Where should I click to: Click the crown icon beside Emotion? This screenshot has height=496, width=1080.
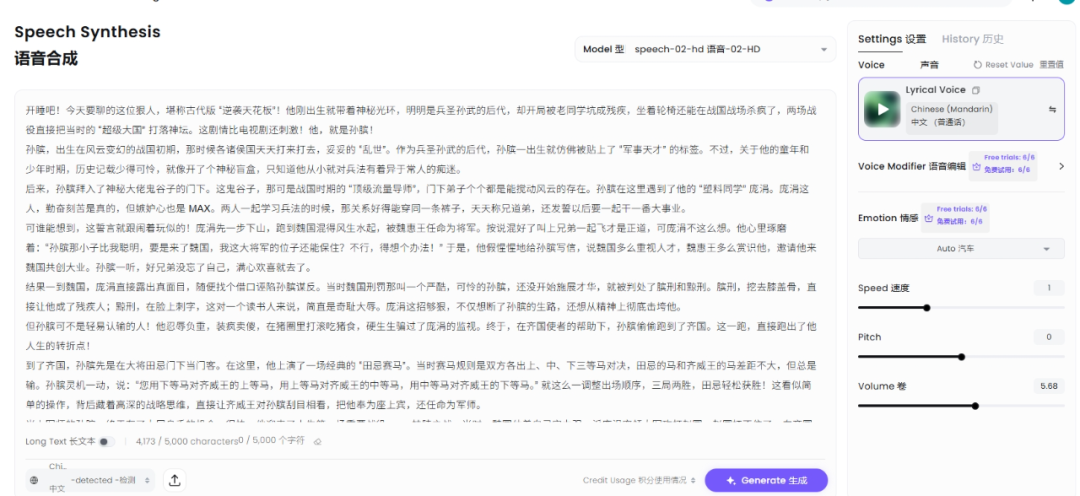pos(929,218)
